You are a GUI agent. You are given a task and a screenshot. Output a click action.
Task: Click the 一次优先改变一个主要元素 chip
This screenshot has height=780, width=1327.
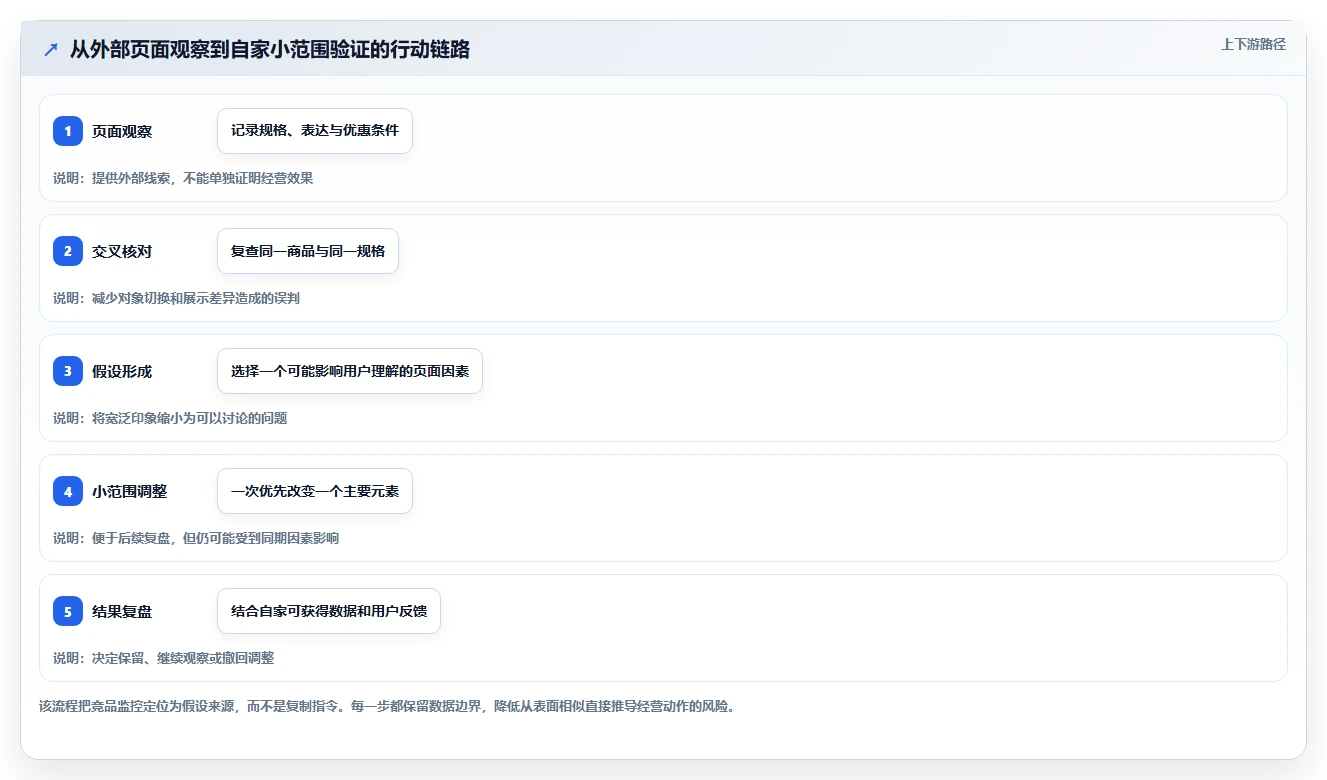(315, 491)
